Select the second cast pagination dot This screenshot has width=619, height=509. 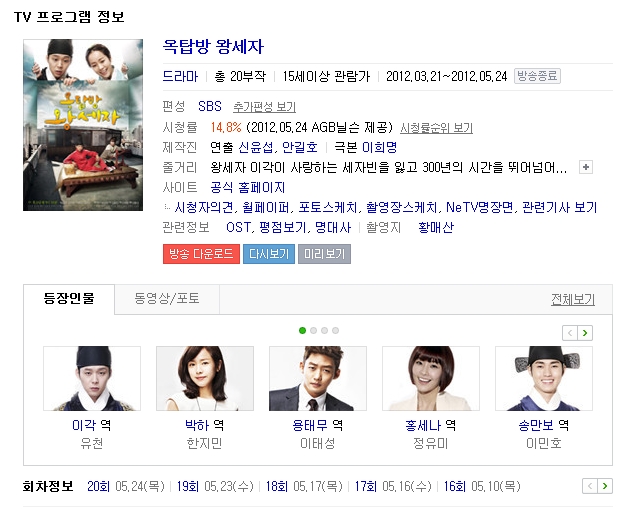pos(313,331)
